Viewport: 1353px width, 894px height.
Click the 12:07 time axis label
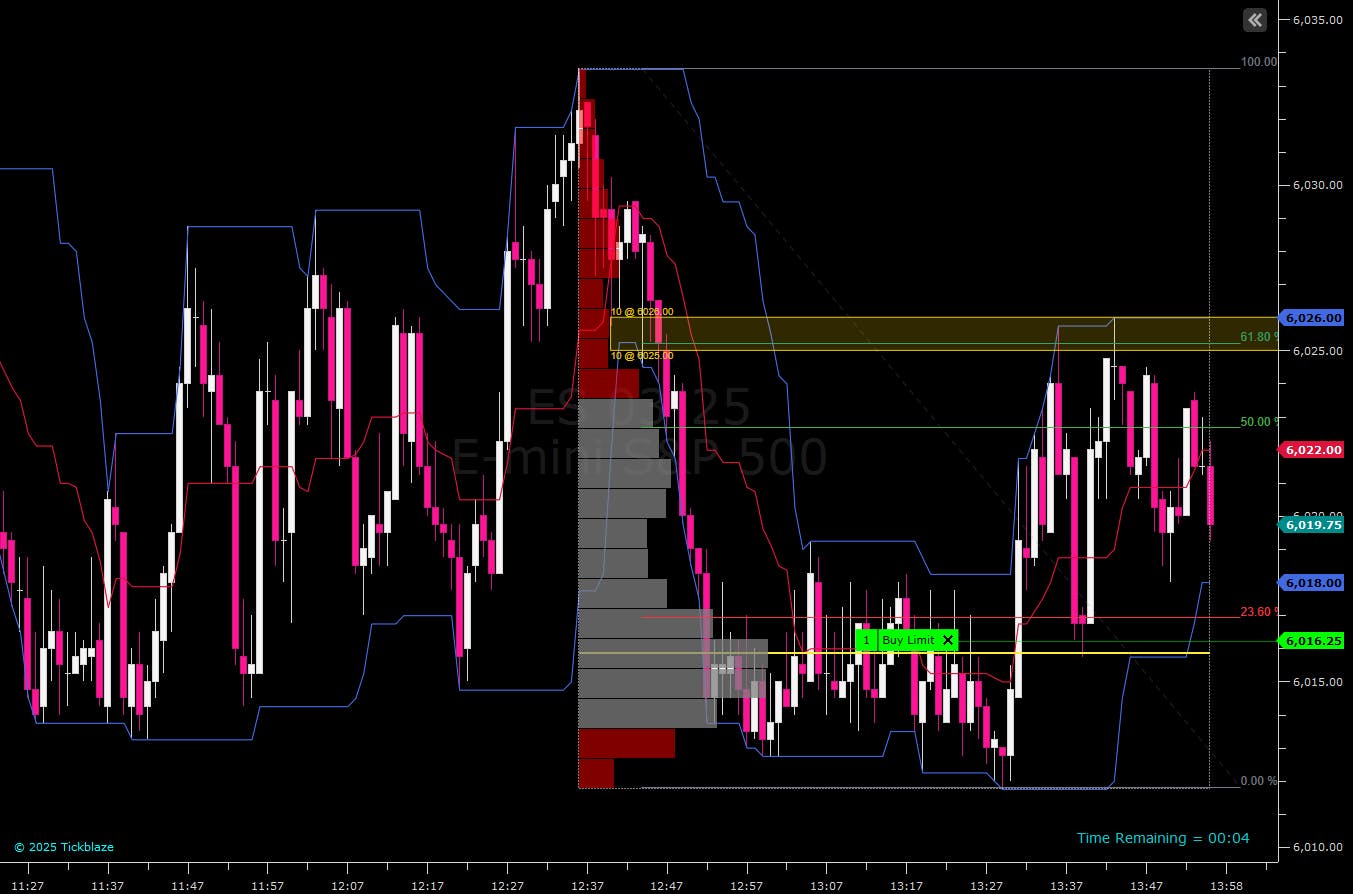[347, 886]
